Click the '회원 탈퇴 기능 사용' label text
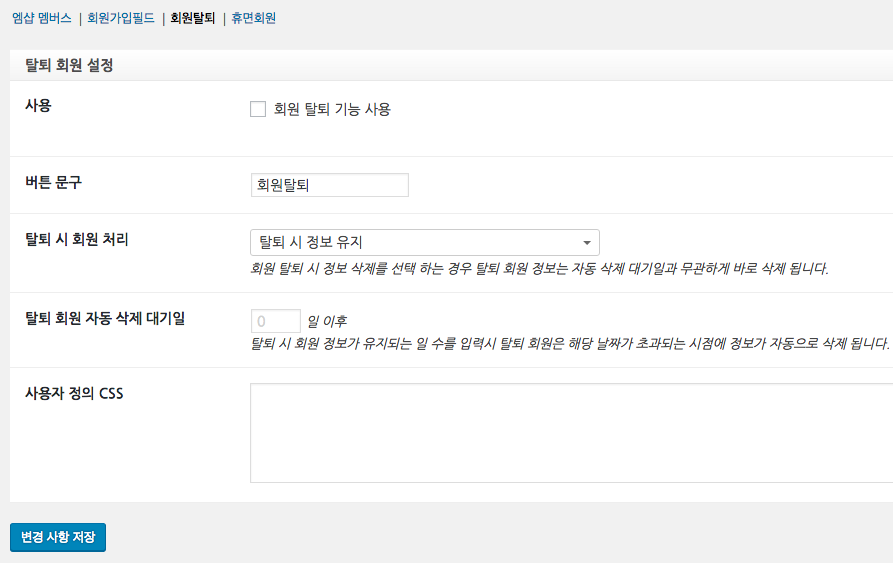Viewport: 893px width, 563px height. 332,110
